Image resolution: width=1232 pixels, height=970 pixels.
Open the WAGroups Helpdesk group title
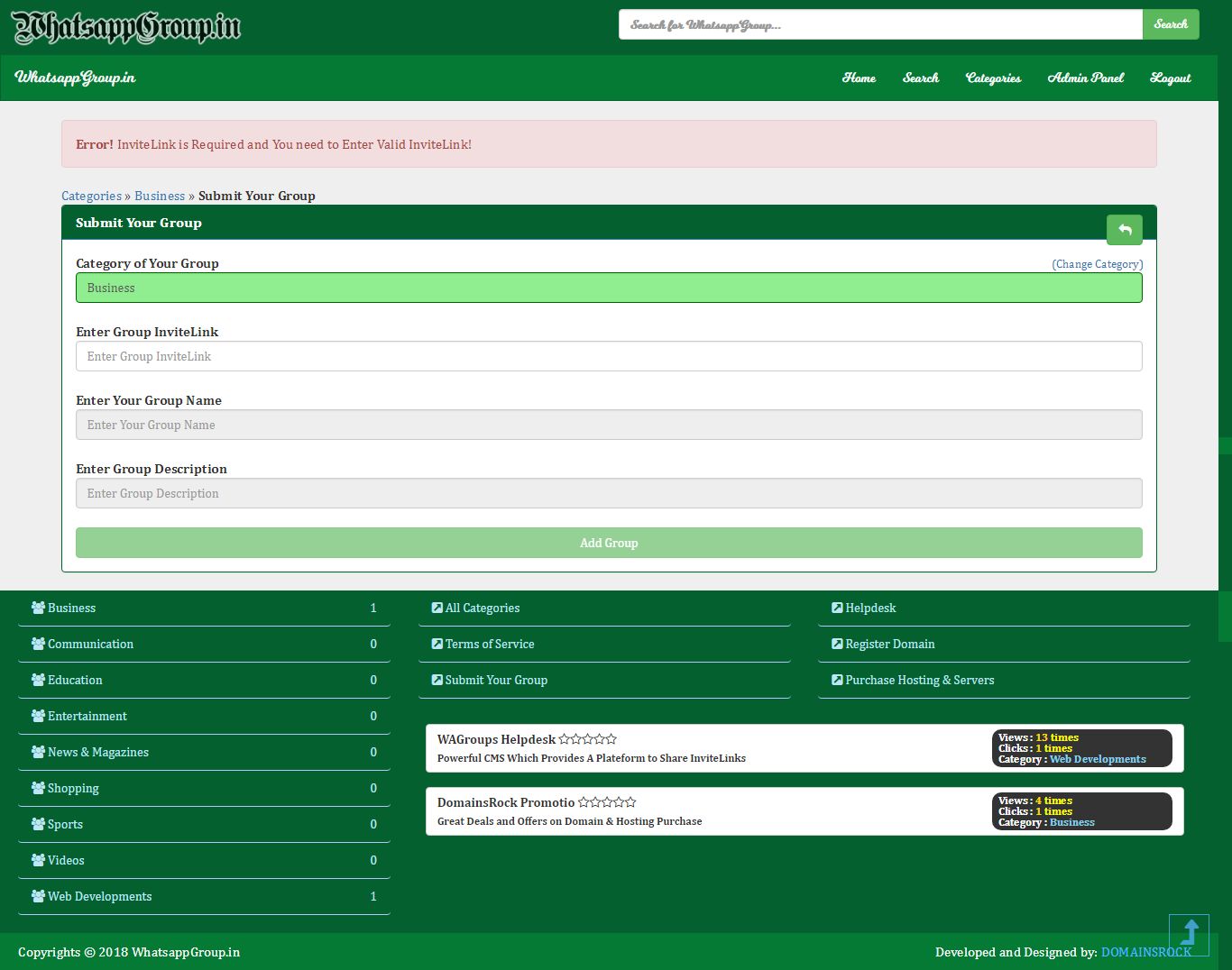click(x=496, y=739)
